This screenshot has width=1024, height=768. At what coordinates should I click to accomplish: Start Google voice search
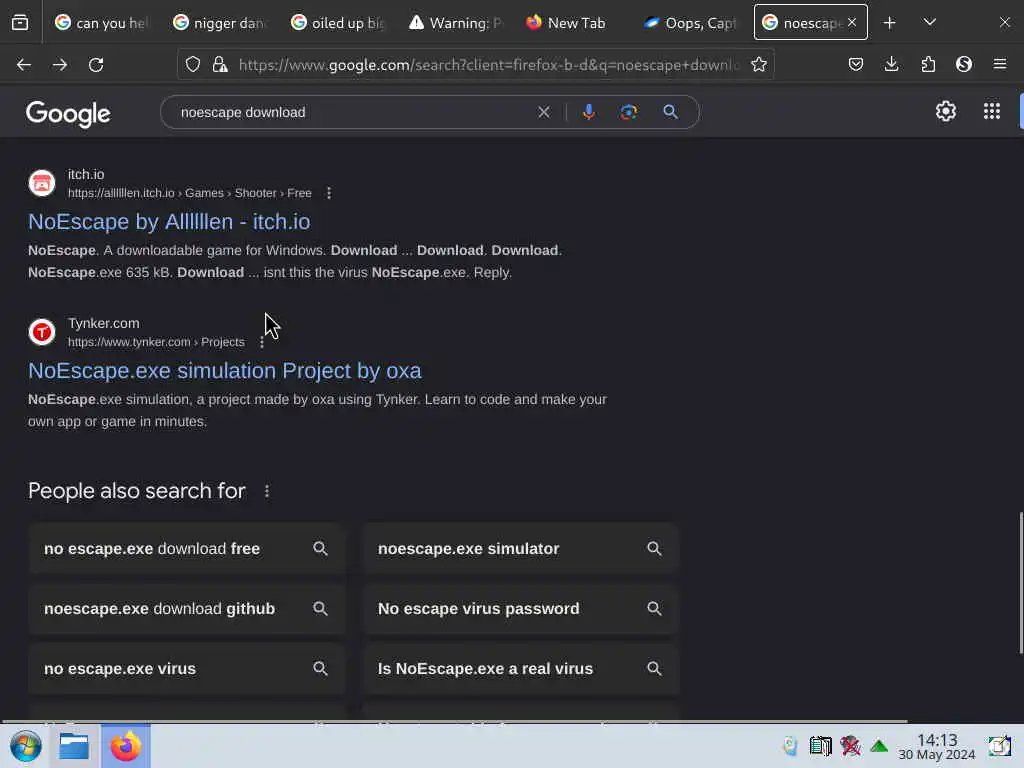click(588, 112)
